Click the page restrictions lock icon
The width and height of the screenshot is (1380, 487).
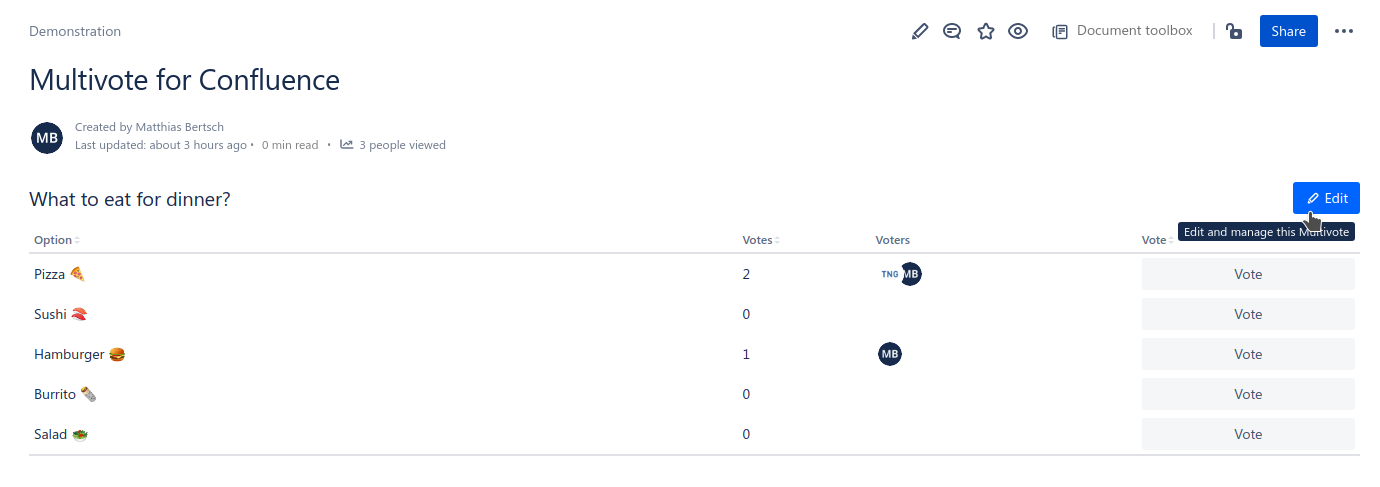tap(1234, 32)
